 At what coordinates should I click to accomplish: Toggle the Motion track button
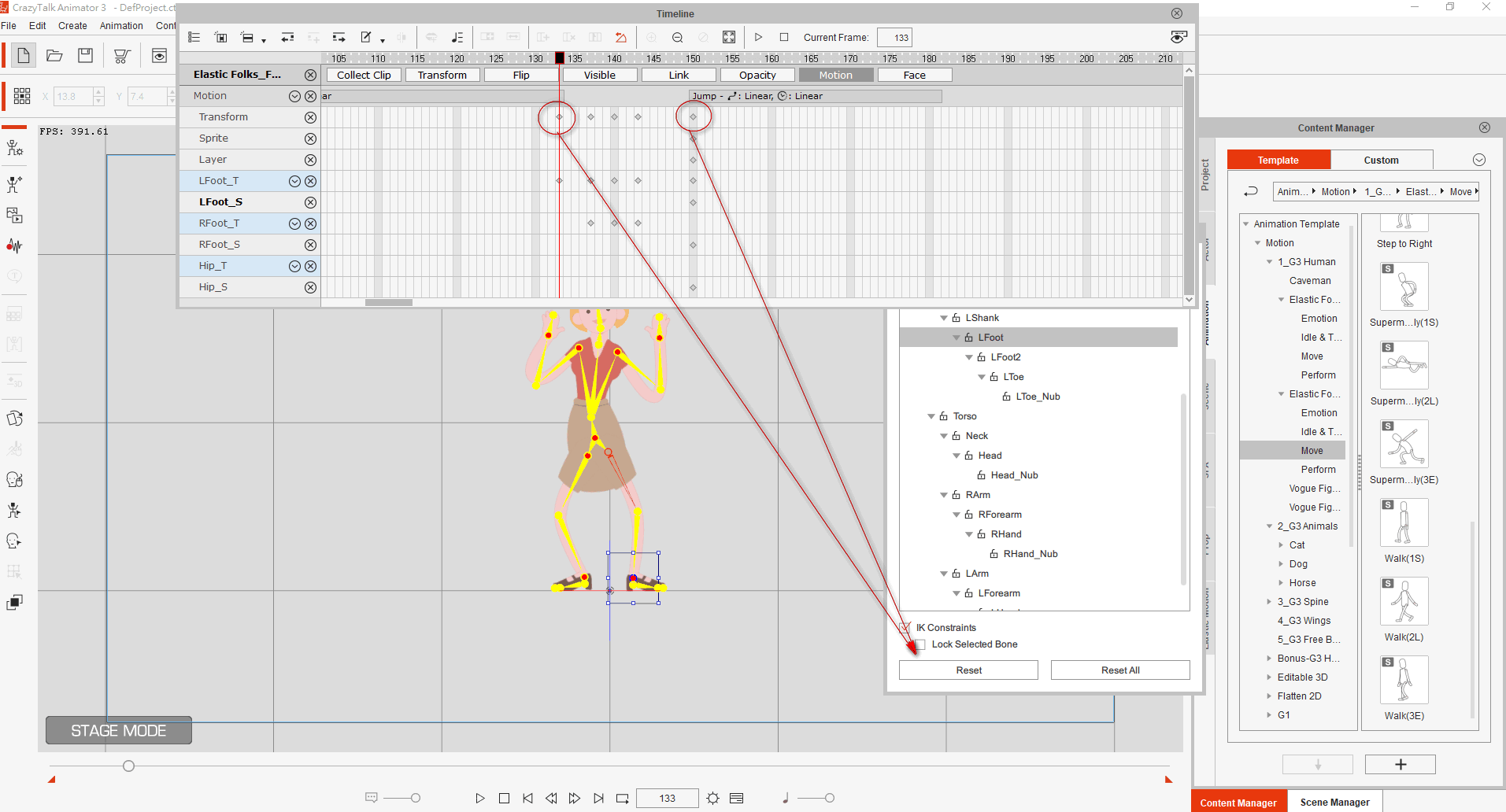click(x=835, y=75)
